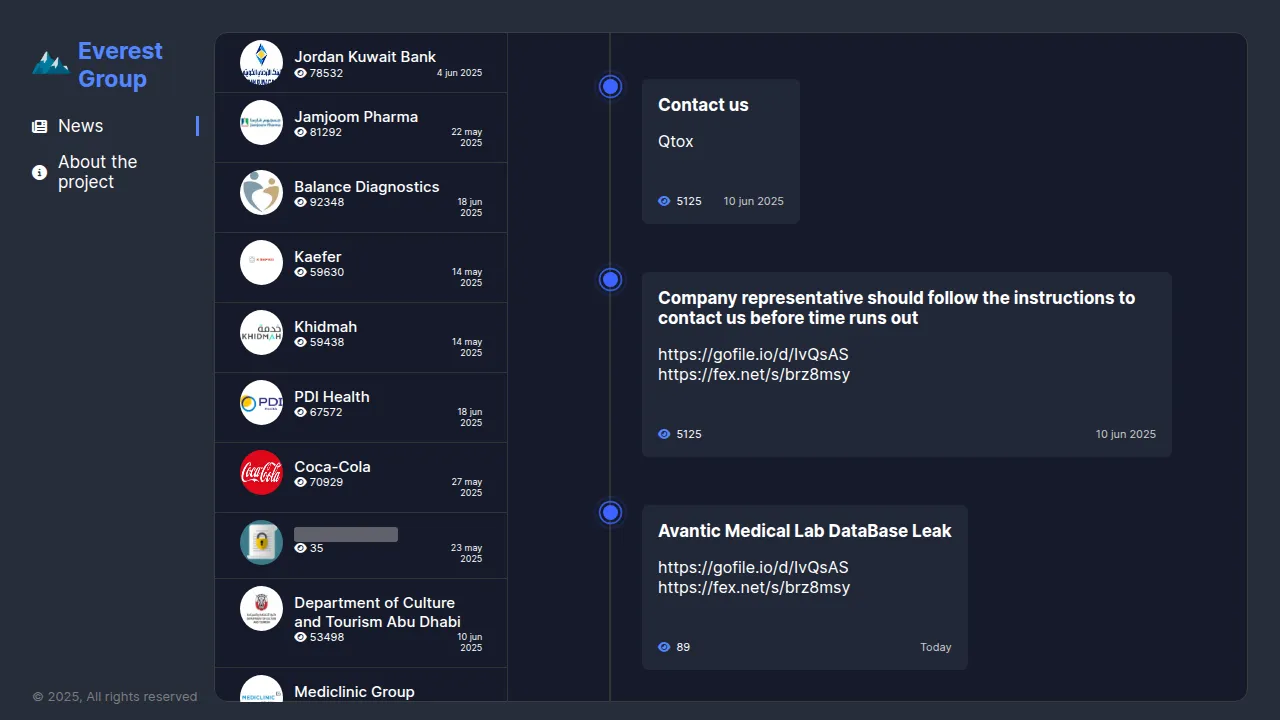
Task: Click the timeline dot beside Avantic Medical Lab
Action: coord(611,513)
